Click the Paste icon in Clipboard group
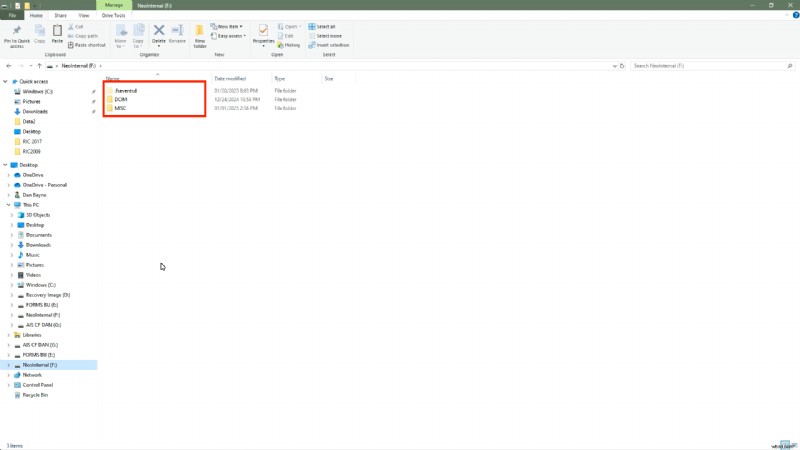The height and width of the screenshot is (450, 800). (x=57, y=34)
